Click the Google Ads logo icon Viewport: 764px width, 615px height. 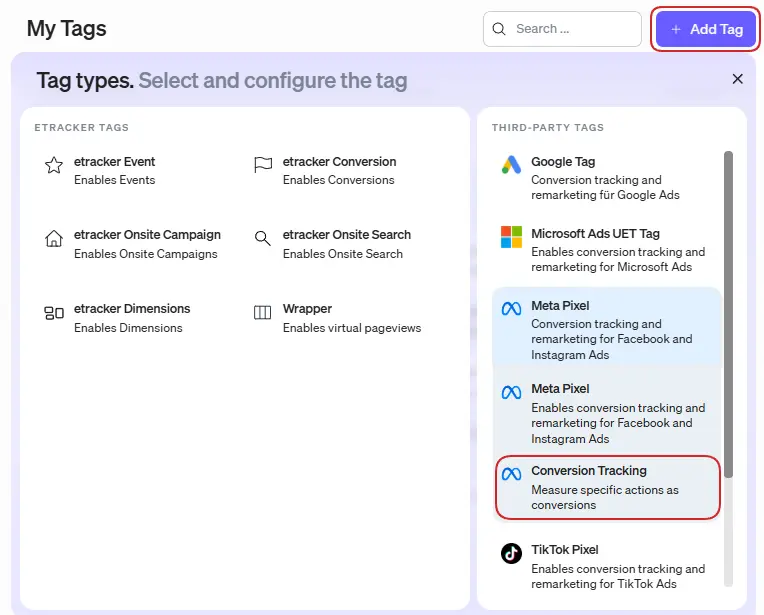(x=511, y=165)
